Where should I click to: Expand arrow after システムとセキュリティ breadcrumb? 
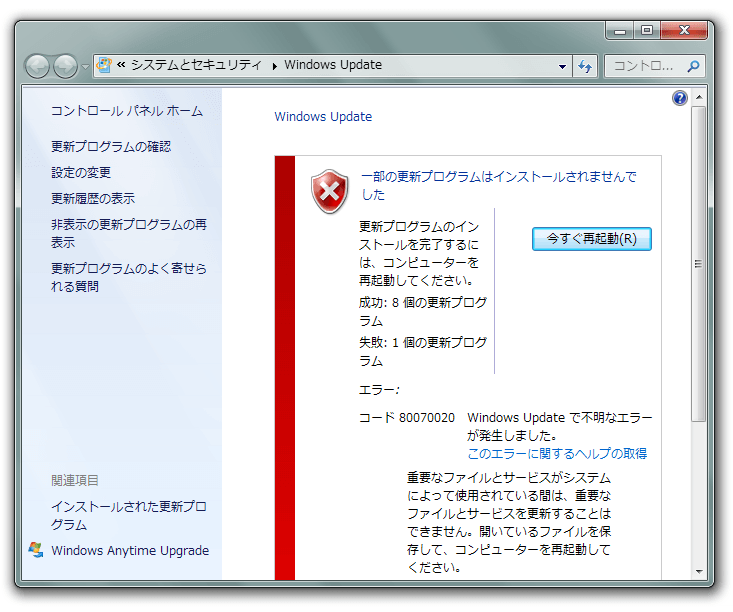[274, 66]
